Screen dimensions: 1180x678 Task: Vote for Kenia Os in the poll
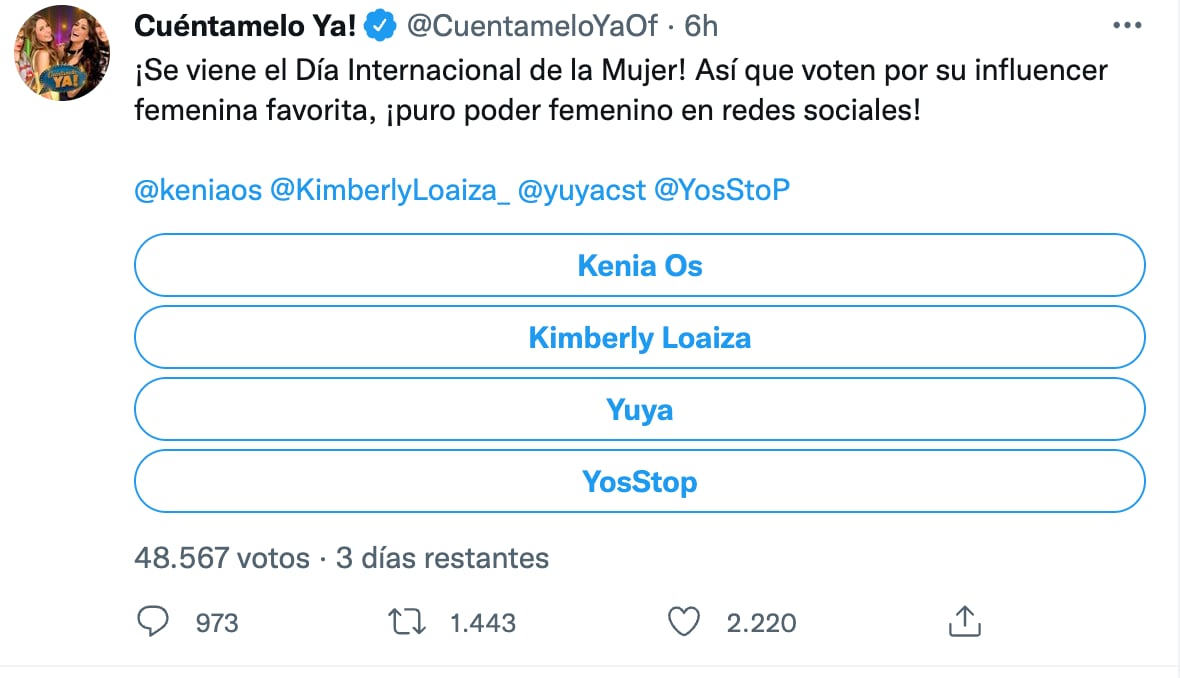point(639,265)
